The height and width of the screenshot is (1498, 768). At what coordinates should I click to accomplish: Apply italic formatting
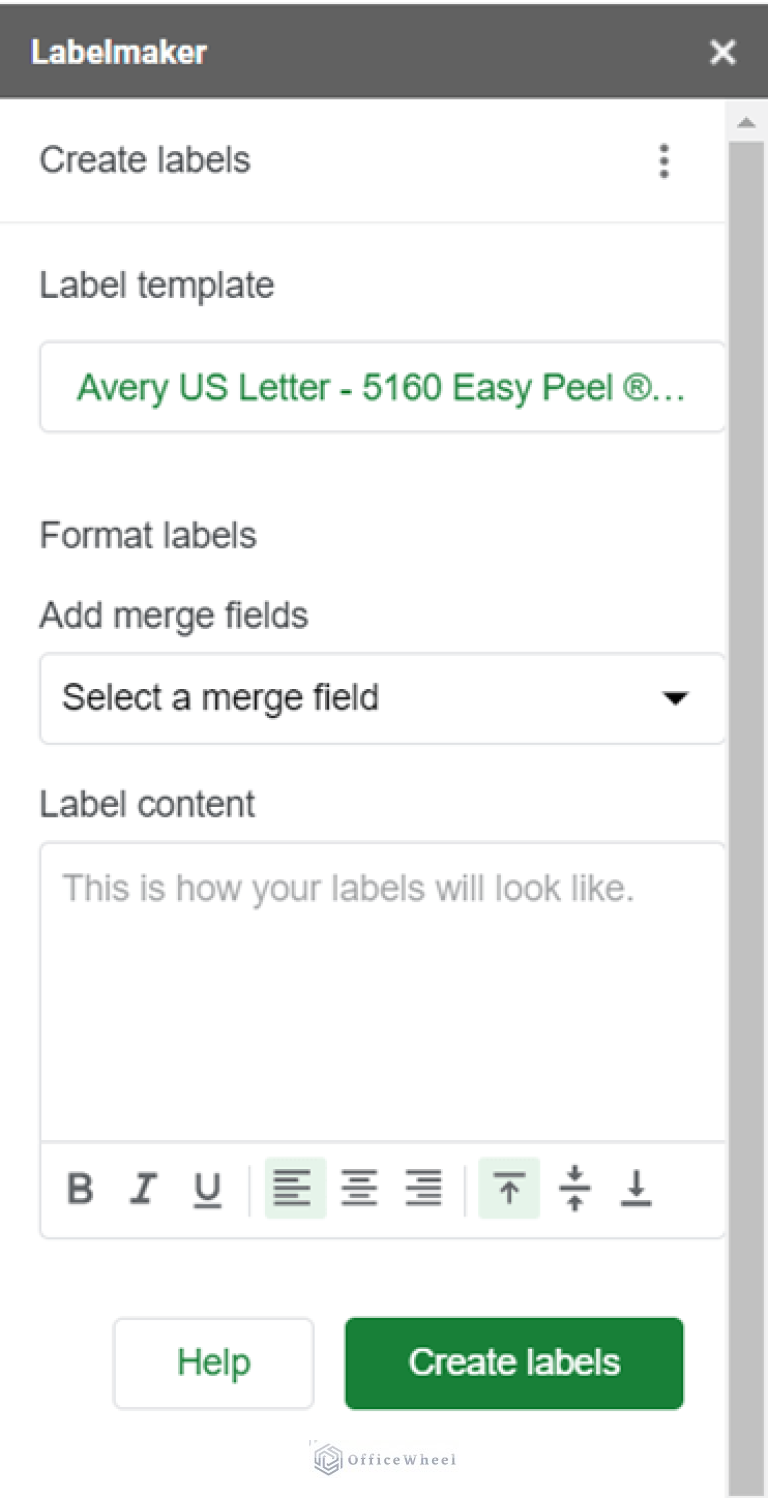[x=144, y=1188]
